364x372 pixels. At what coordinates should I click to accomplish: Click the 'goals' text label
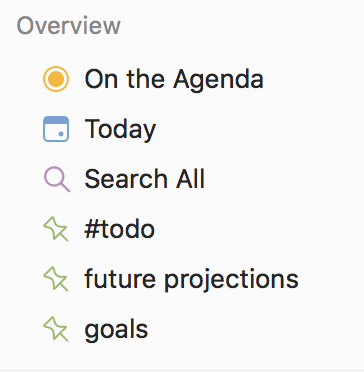tap(116, 330)
